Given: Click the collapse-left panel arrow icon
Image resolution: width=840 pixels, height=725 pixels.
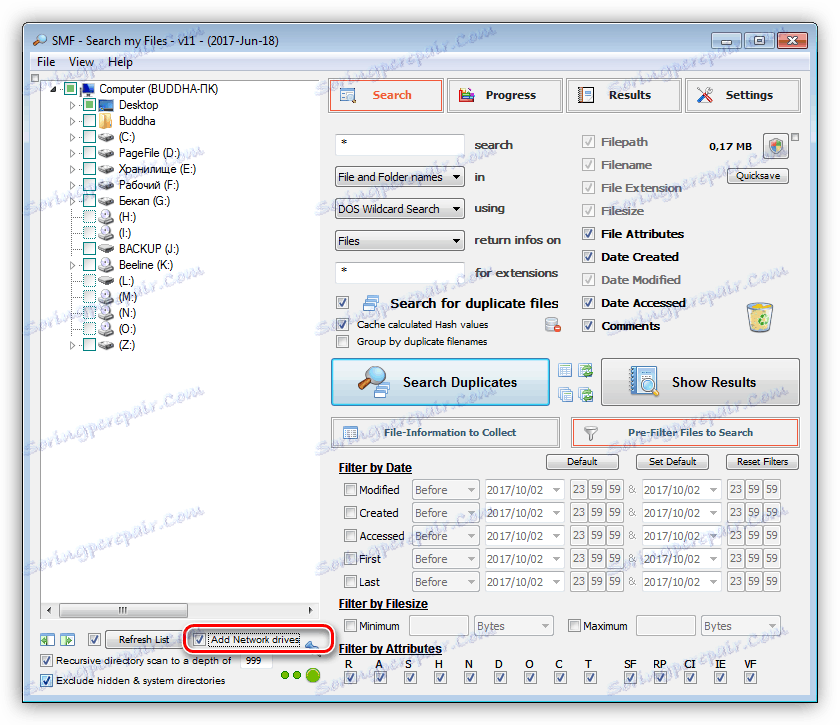Looking at the screenshot, I should click(x=47, y=639).
